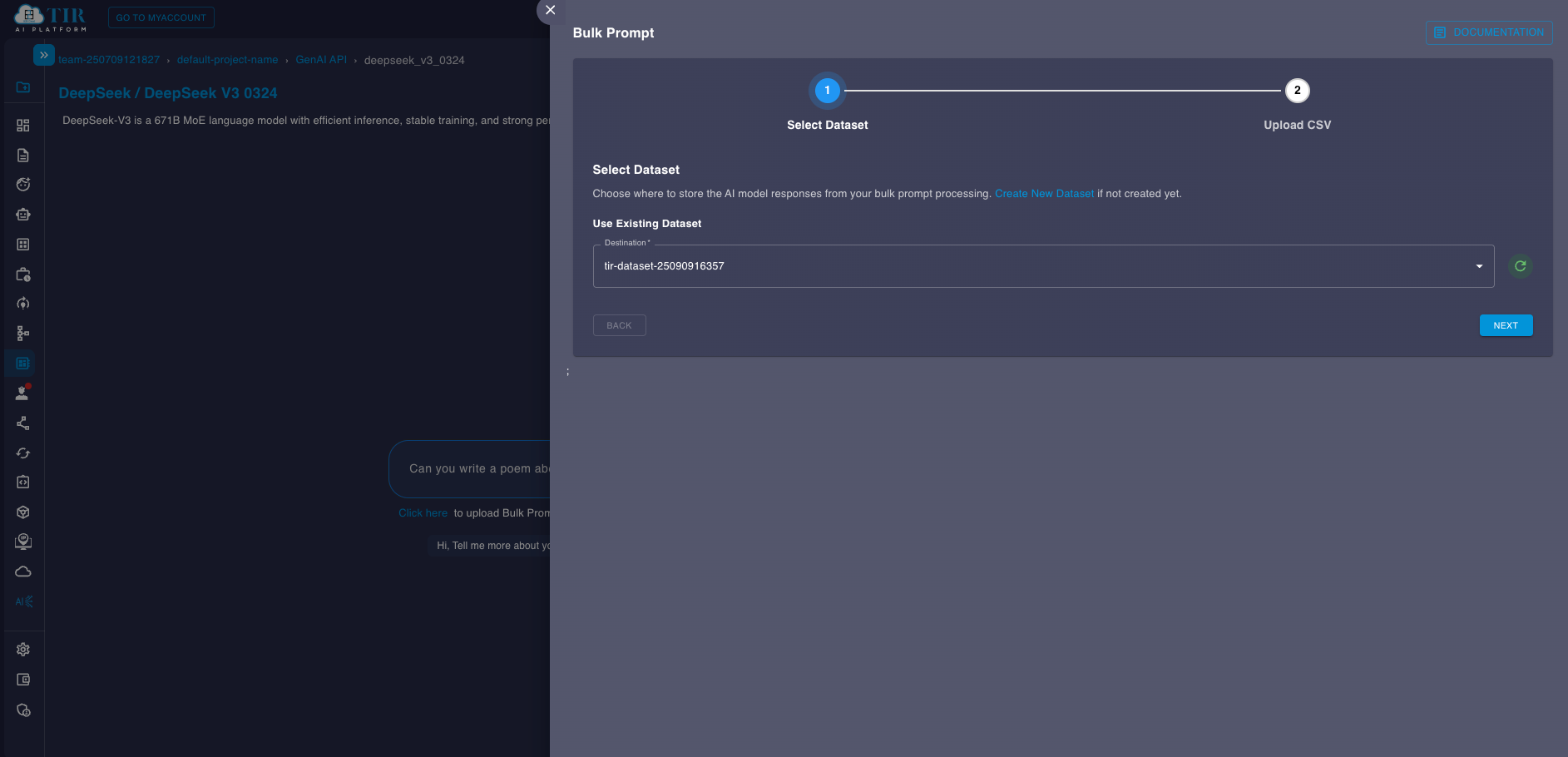Open the robot icon in sidebar
Screen dimensions: 1568x757
23,215
